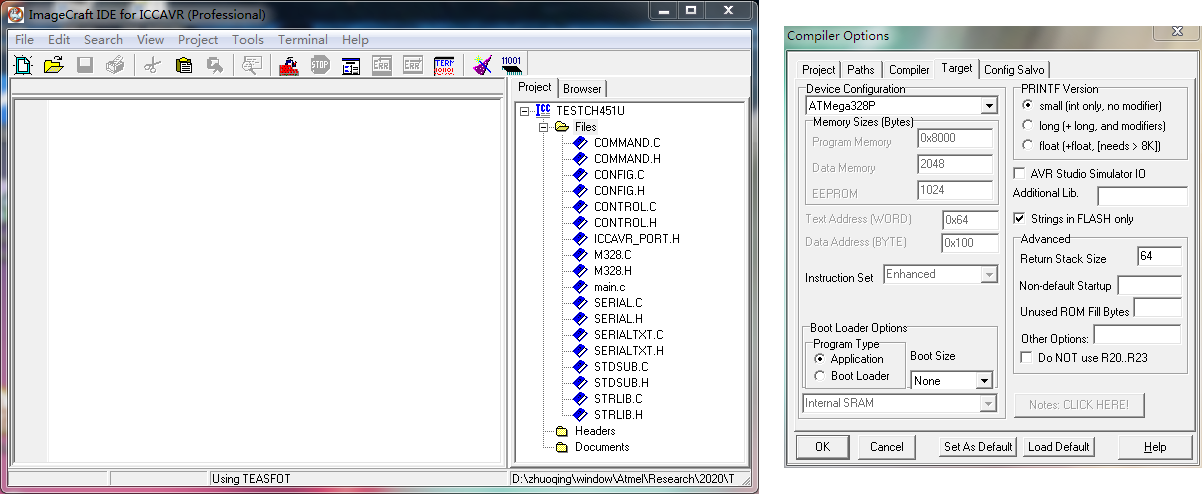The width and height of the screenshot is (1202, 494).
Task: Click the printer toolbar icon
Action: pyautogui.click(x=116, y=66)
